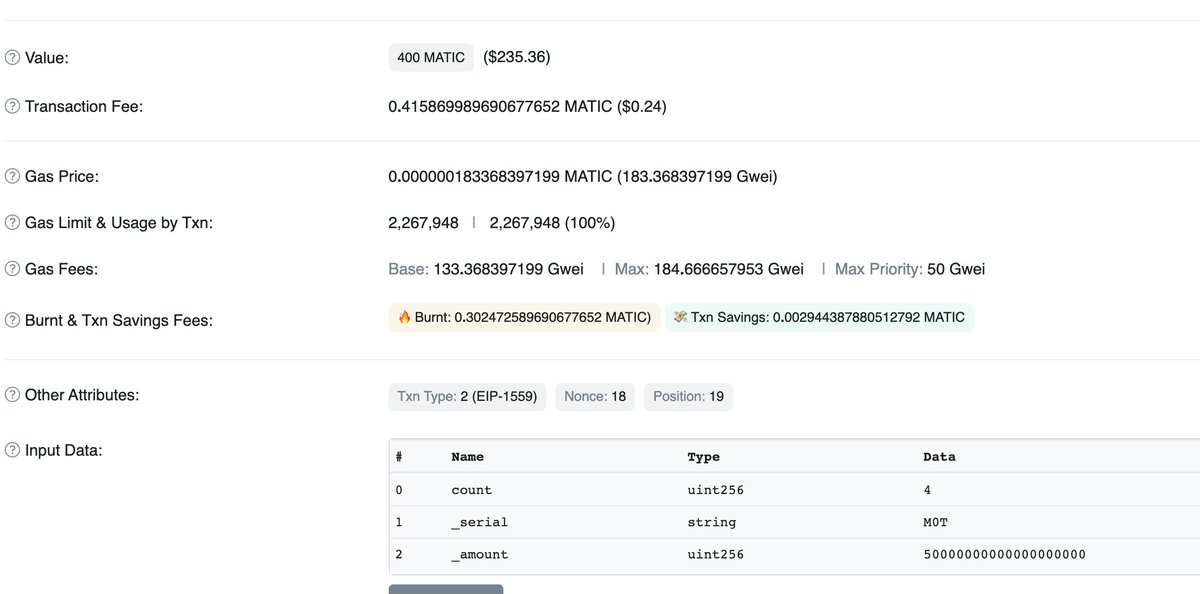Select the Transaction Fee label

84,106
